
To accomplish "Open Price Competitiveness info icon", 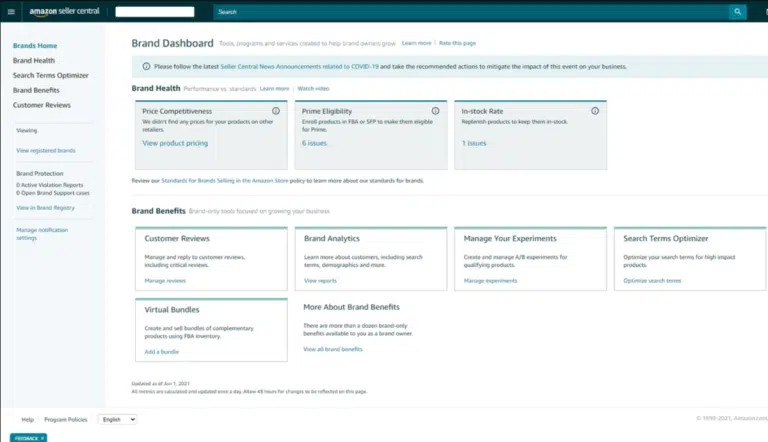I will pyautogui.click(x=276, y=111).
